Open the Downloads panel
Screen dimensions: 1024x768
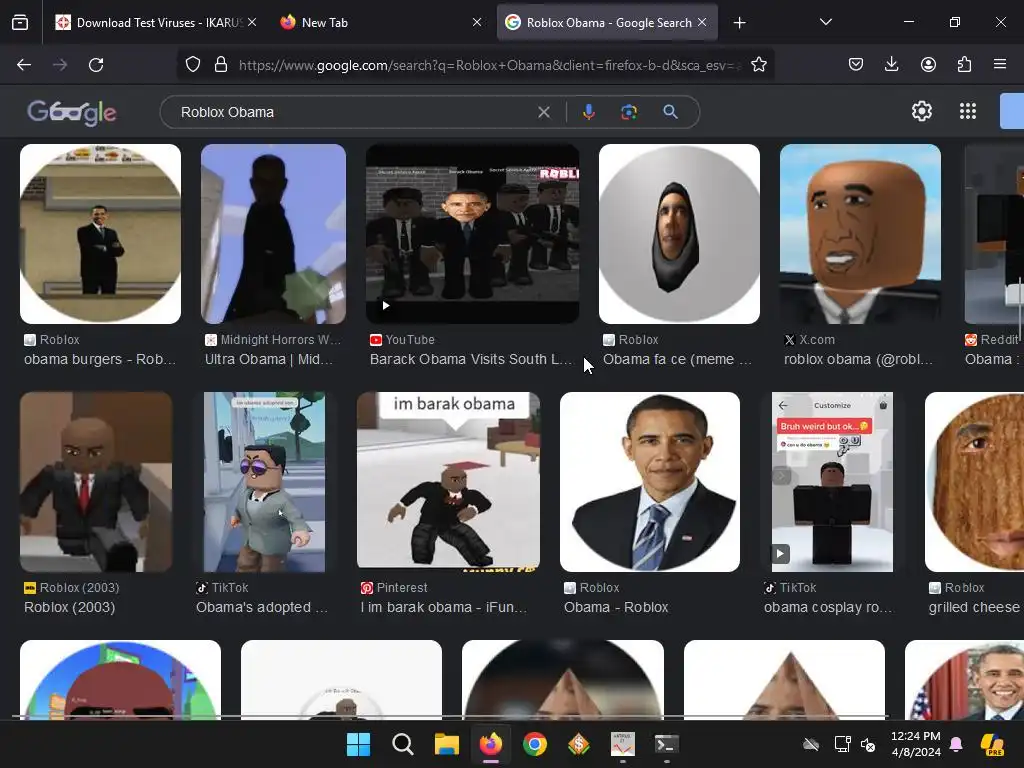(x=891, y=64)
